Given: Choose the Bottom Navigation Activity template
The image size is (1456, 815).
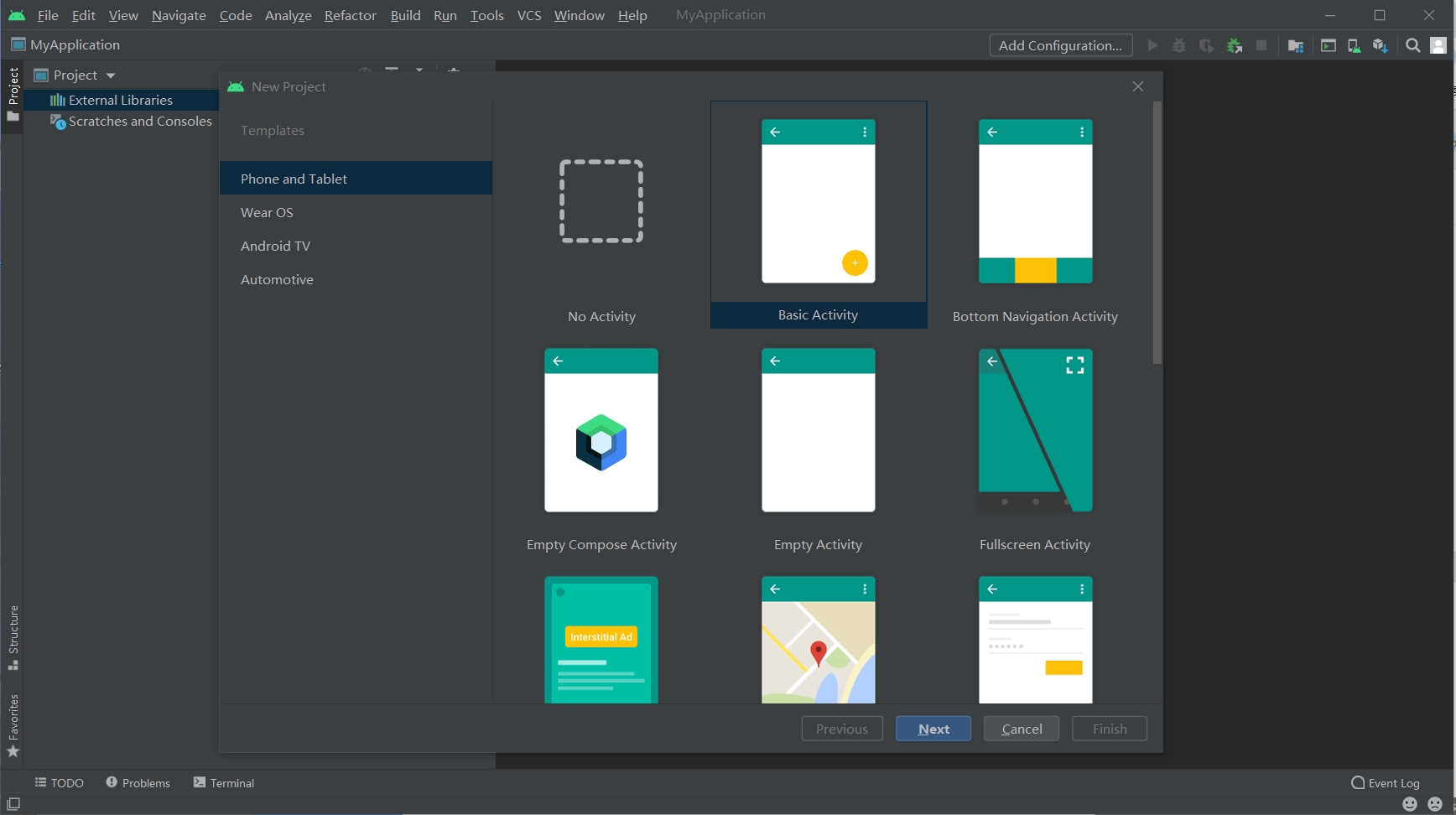Looking at the screenshot, I should coord(1035,215).
